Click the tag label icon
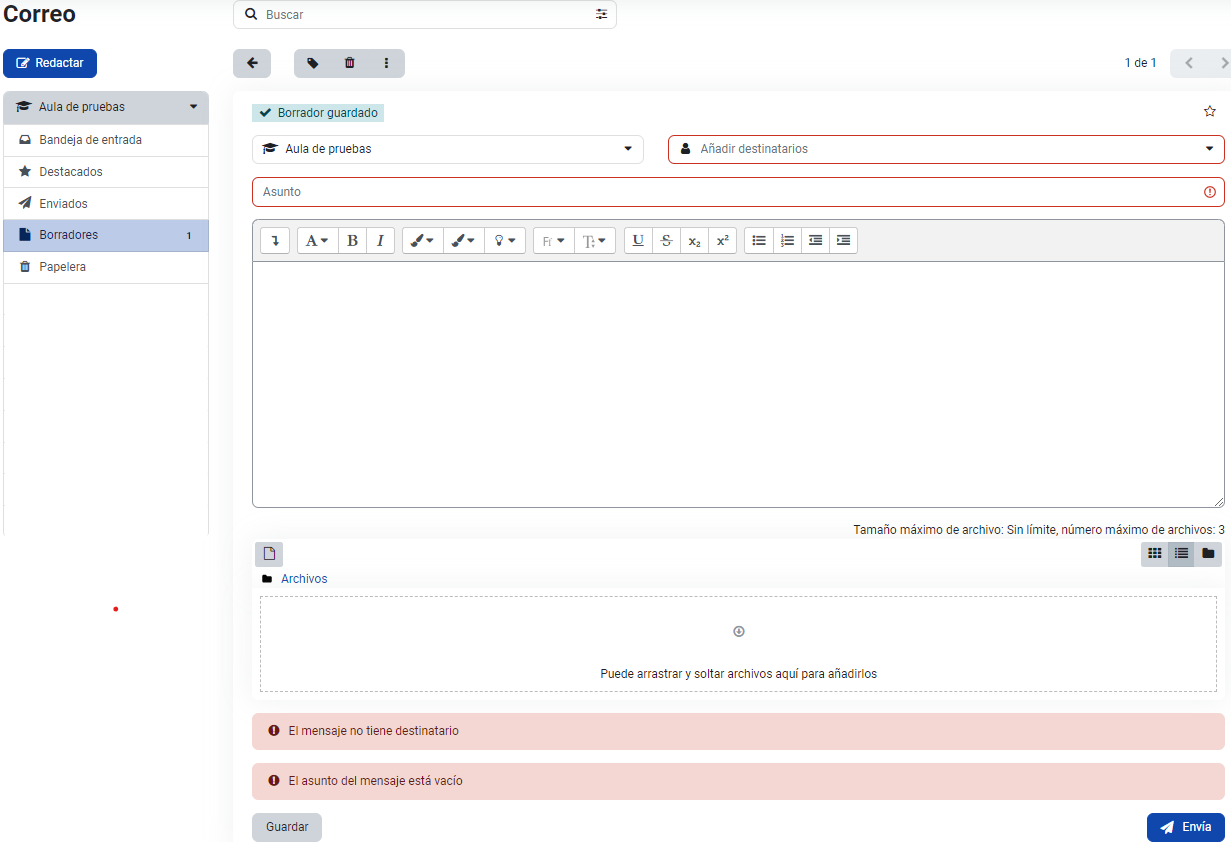The image size is (1231, 842). [312, 63]
